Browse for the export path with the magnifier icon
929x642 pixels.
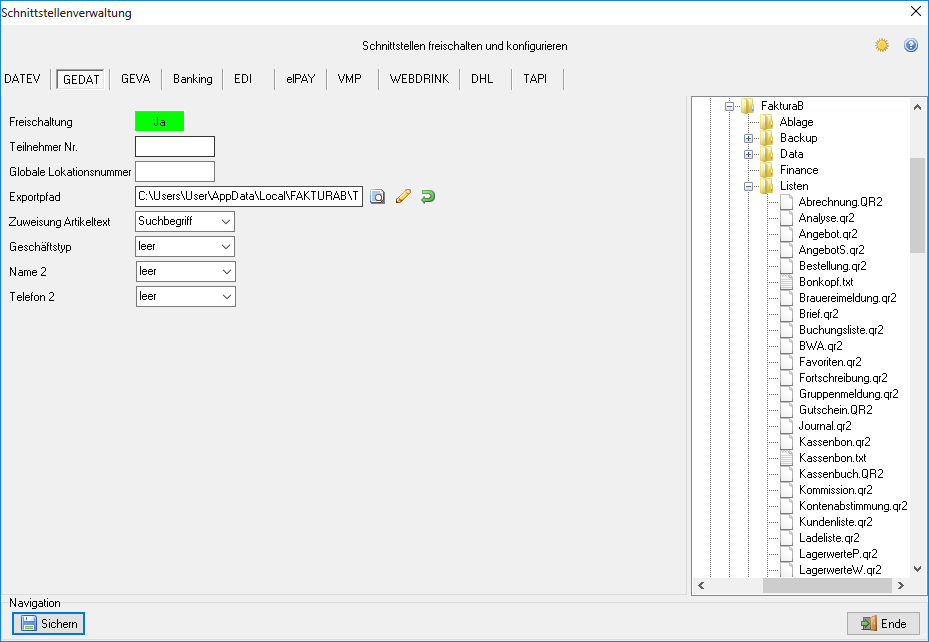pos(377,197)
